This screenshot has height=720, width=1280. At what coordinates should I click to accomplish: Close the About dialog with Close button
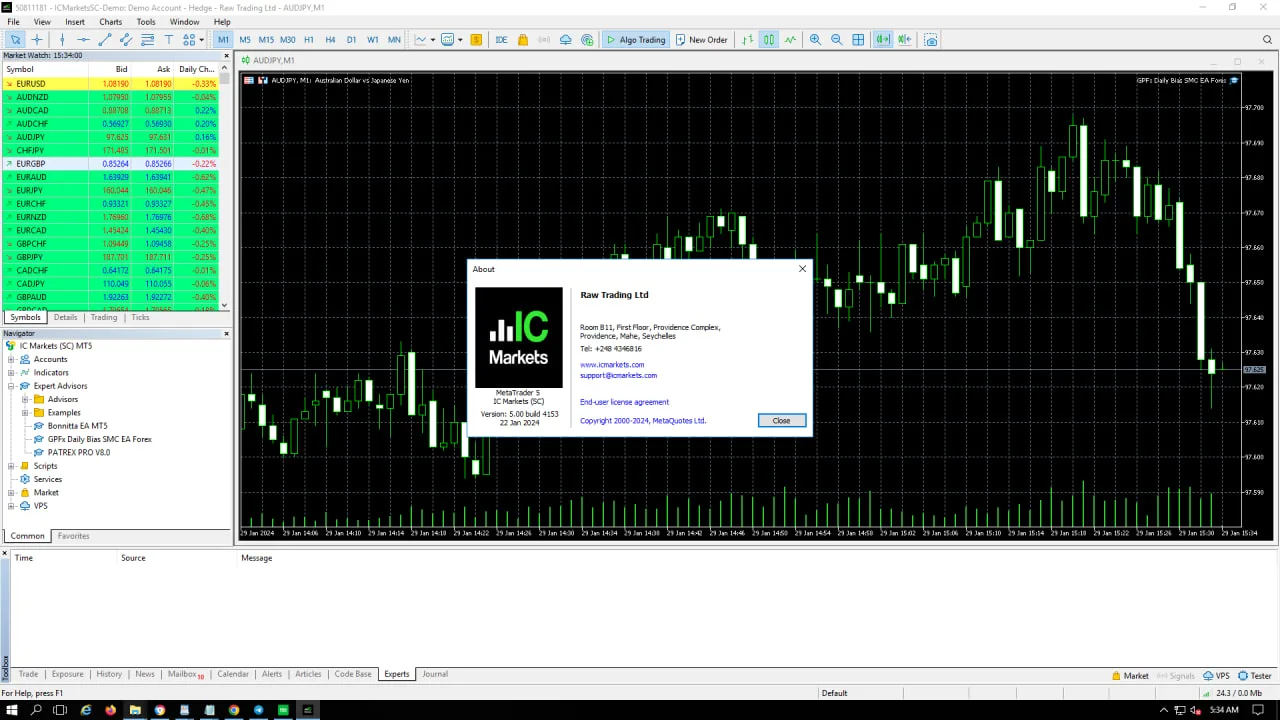[x=781, y=421]
